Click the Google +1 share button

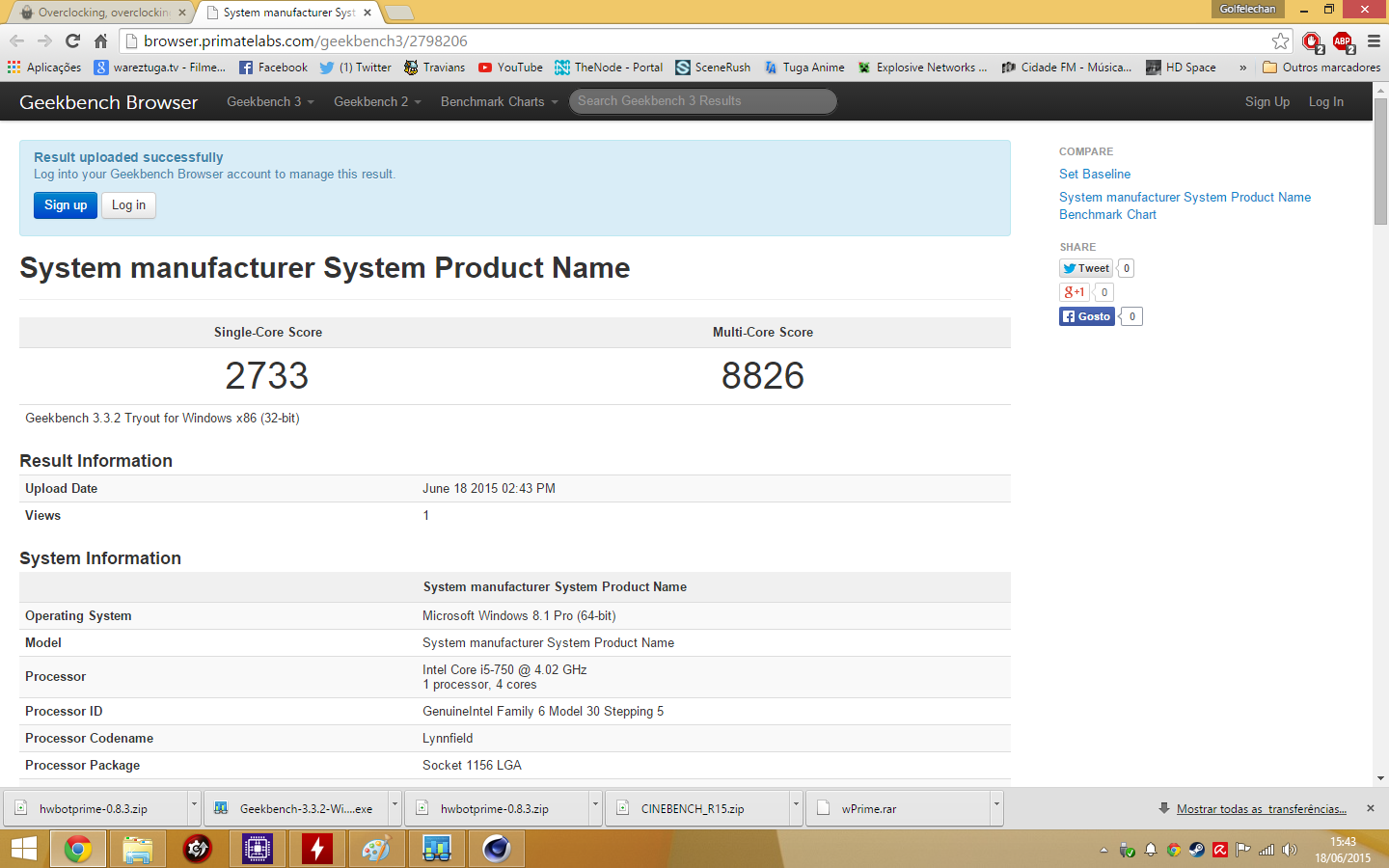click(x=1075, y=292)
